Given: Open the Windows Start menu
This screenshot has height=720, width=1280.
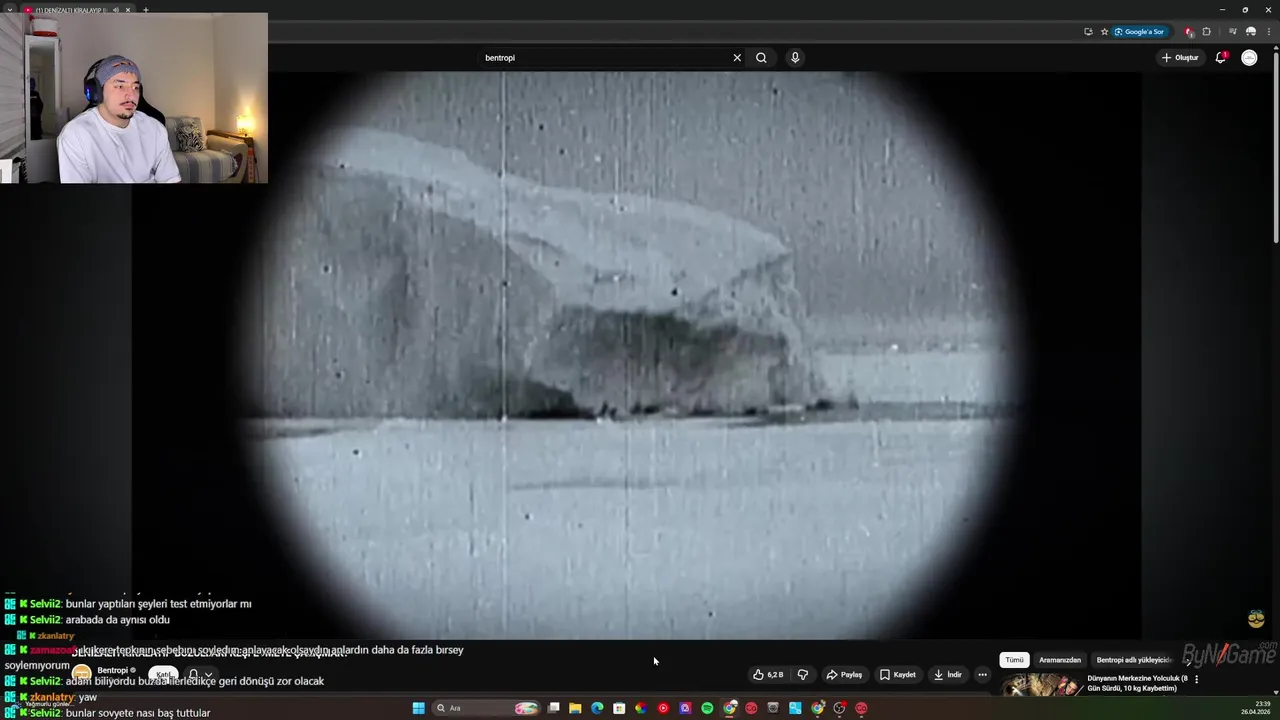Looking at the screenshot, I should pos(418,708).
